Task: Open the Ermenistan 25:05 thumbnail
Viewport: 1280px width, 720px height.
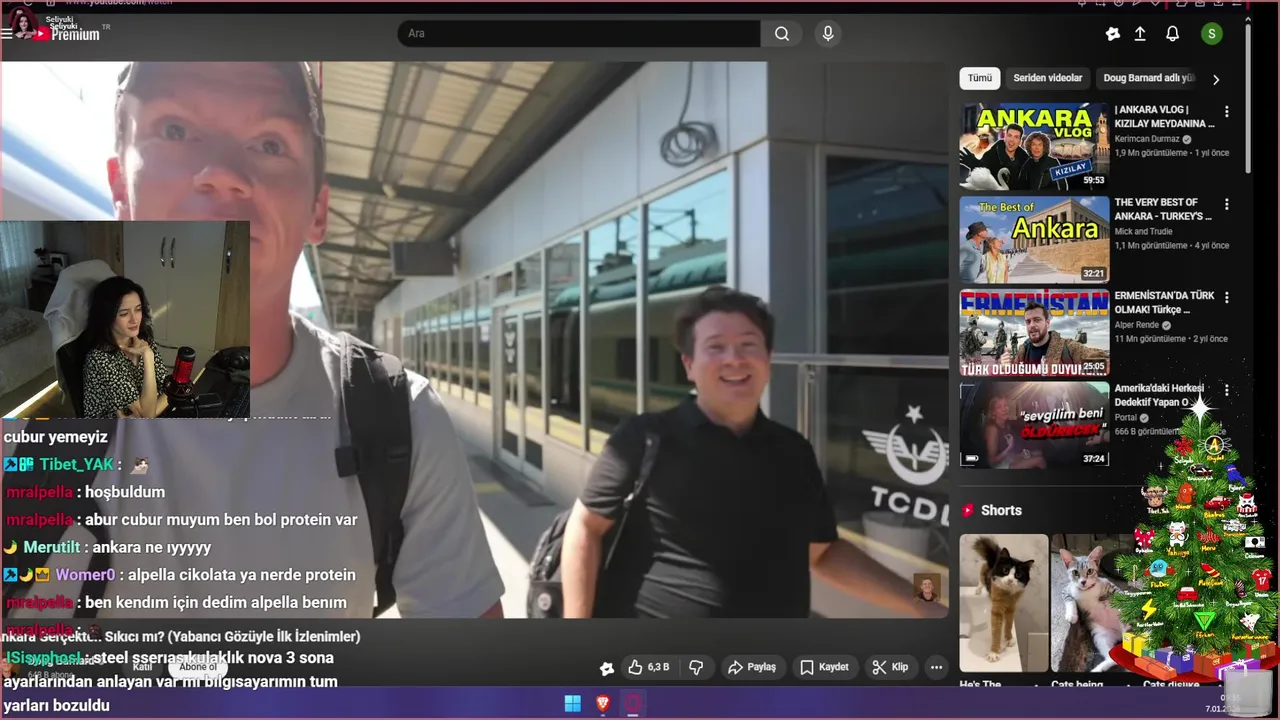Action: tap(1034, 333)
